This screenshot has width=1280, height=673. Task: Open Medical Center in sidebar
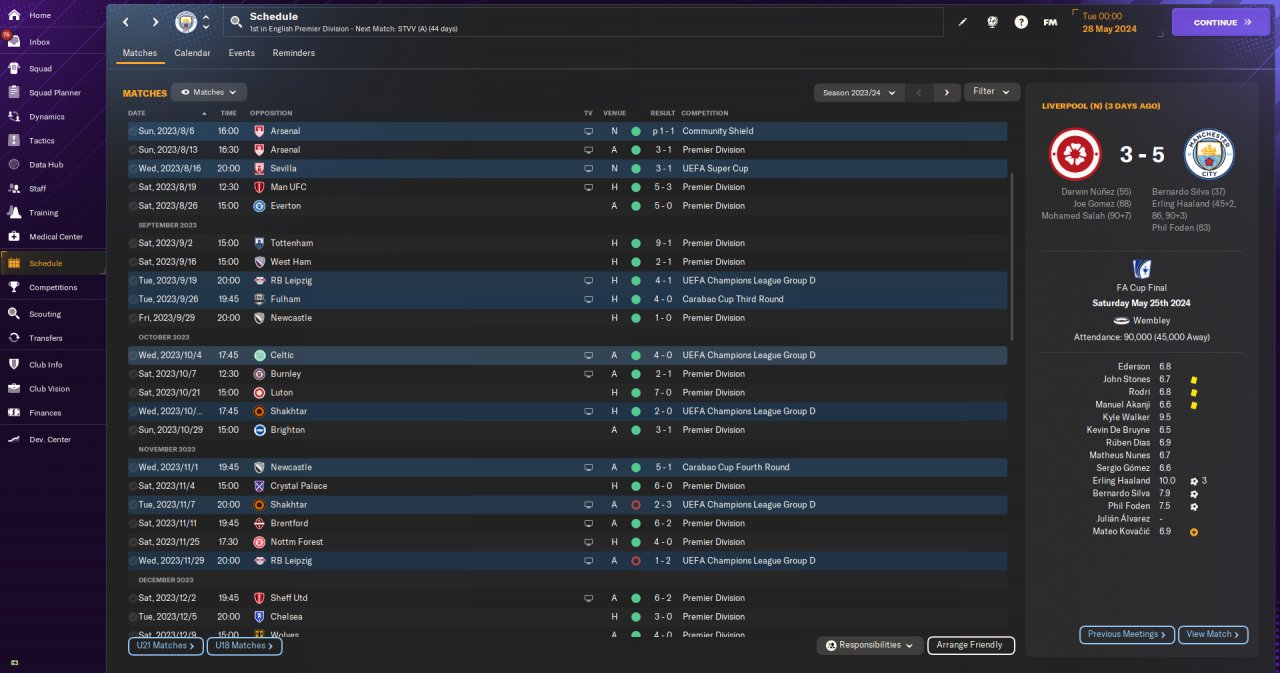tap(54, 237)
